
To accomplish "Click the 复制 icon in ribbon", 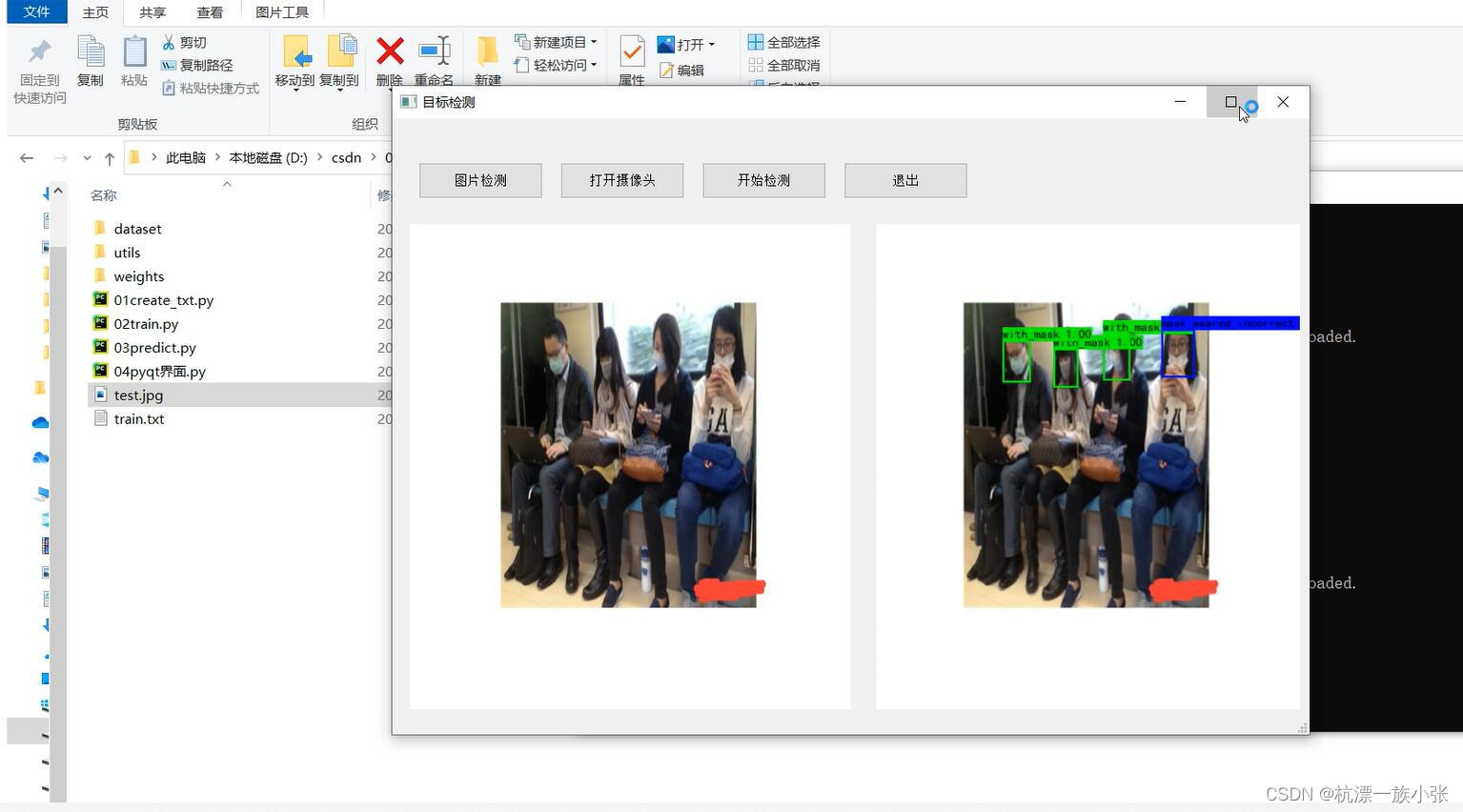I will [91, 52].
